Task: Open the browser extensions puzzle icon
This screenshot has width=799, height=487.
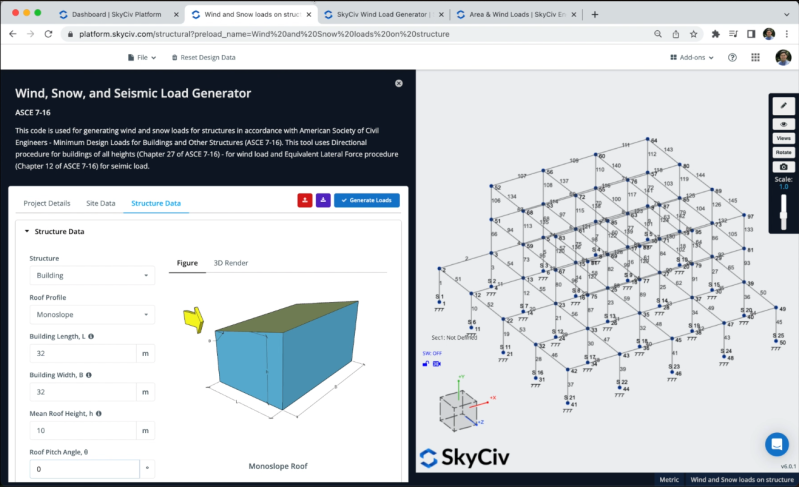Action: [715, 34]
